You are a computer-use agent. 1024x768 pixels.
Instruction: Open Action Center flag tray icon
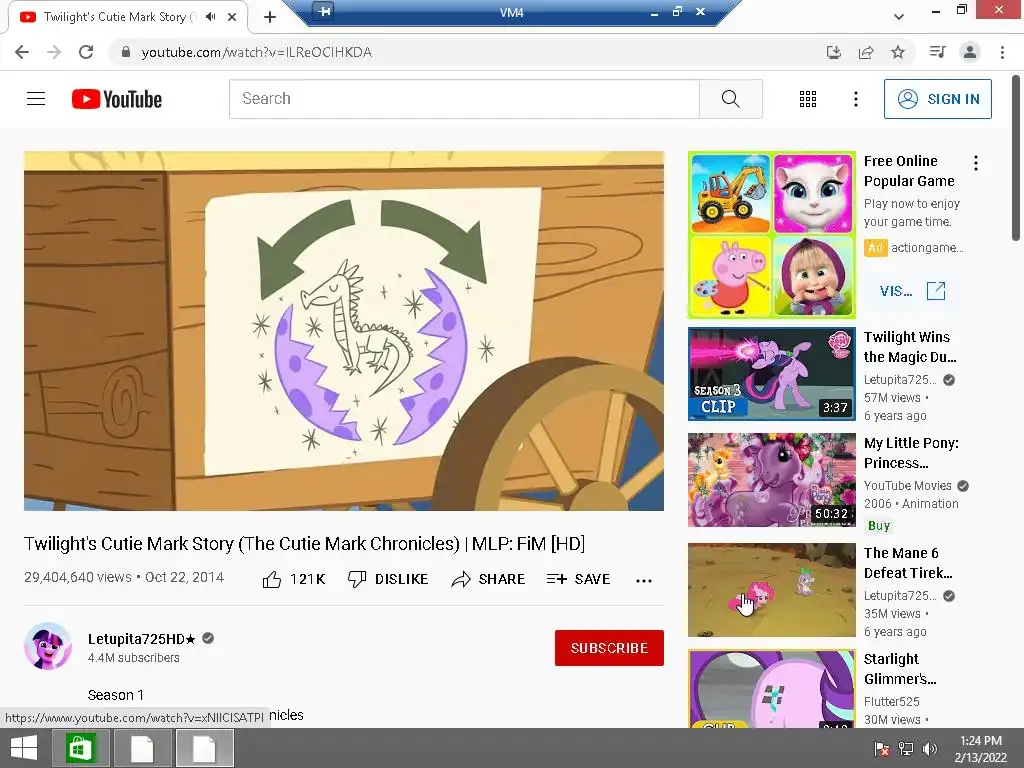882,749
